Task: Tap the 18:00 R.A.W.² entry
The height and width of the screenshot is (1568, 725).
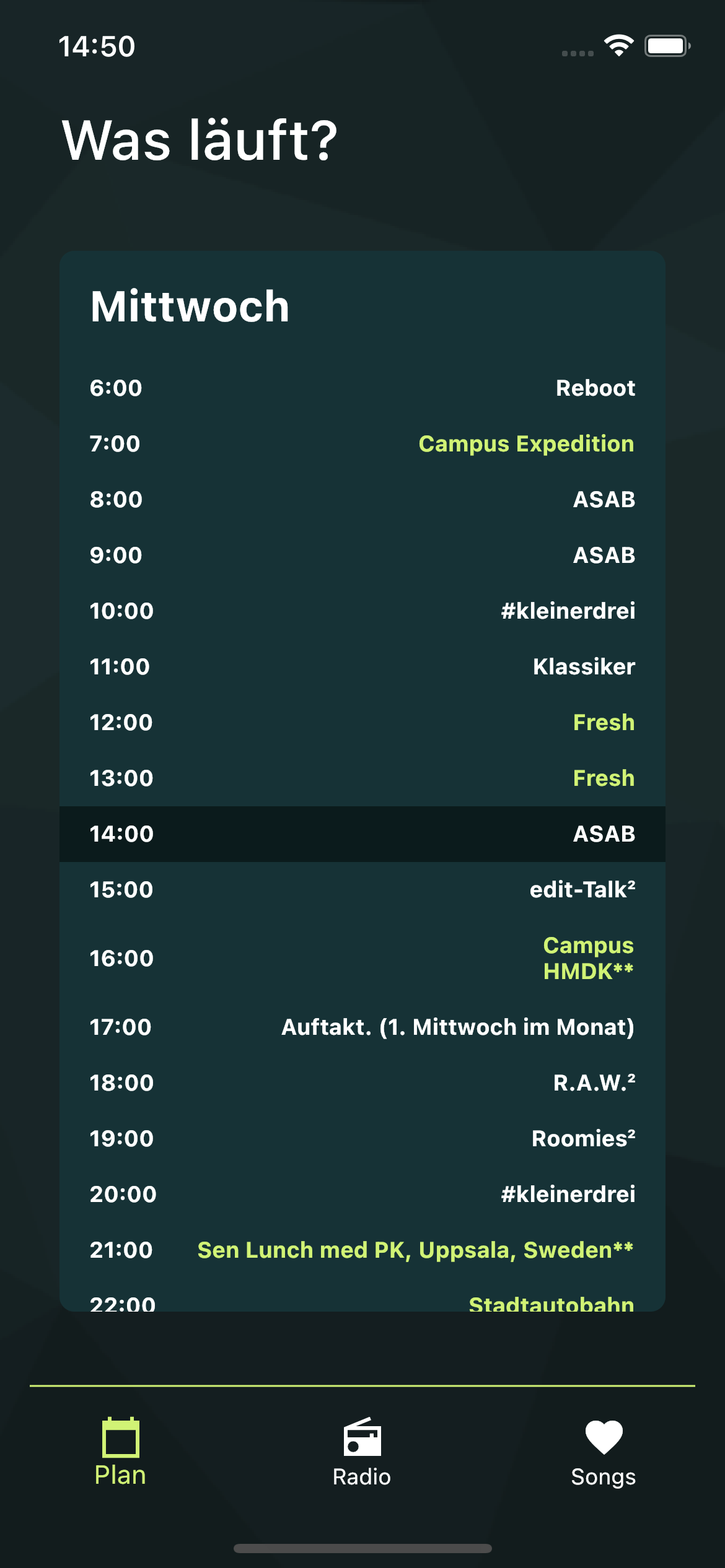Action: (362, 1083)
